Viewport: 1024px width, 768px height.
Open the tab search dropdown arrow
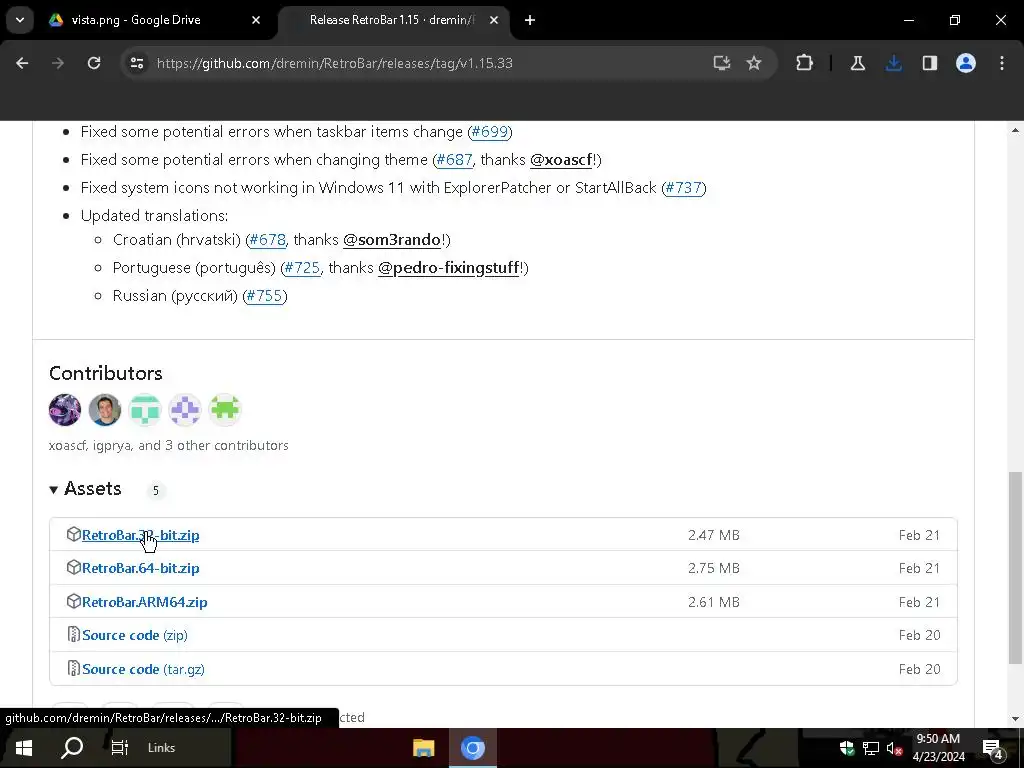20,20
